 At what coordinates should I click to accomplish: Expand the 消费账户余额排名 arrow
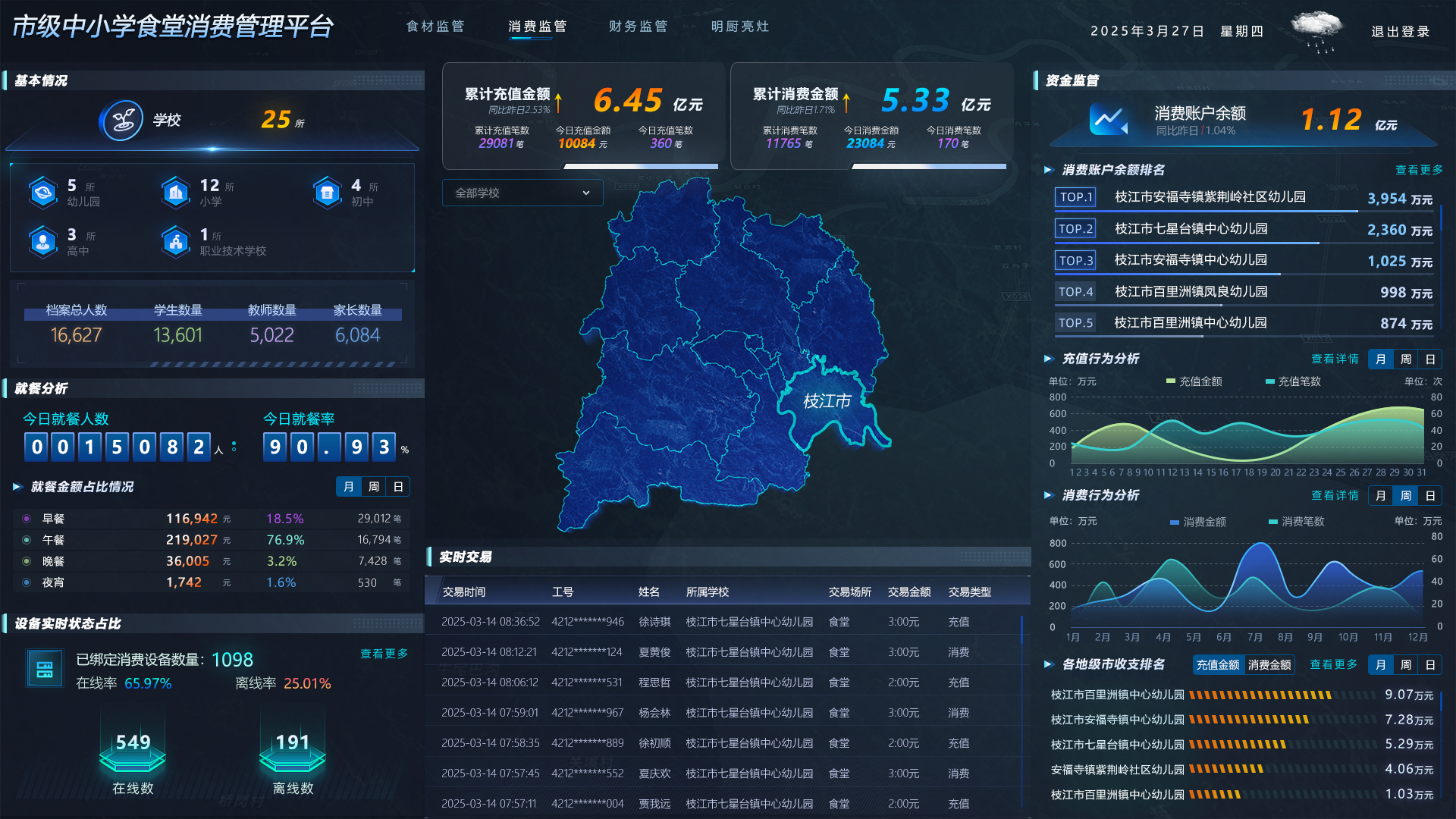1048,170
